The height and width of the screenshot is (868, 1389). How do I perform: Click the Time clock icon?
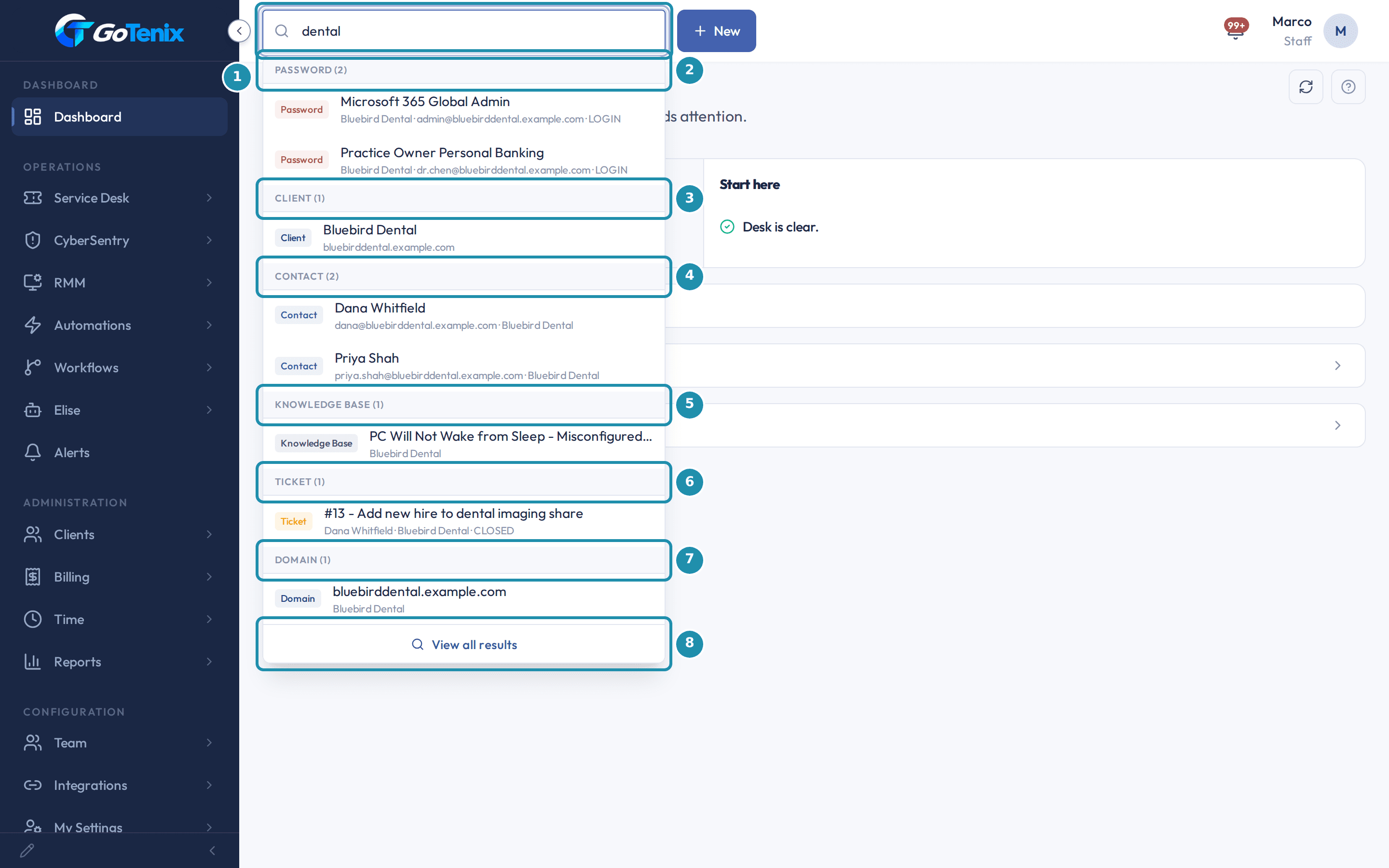pos(33,619)
